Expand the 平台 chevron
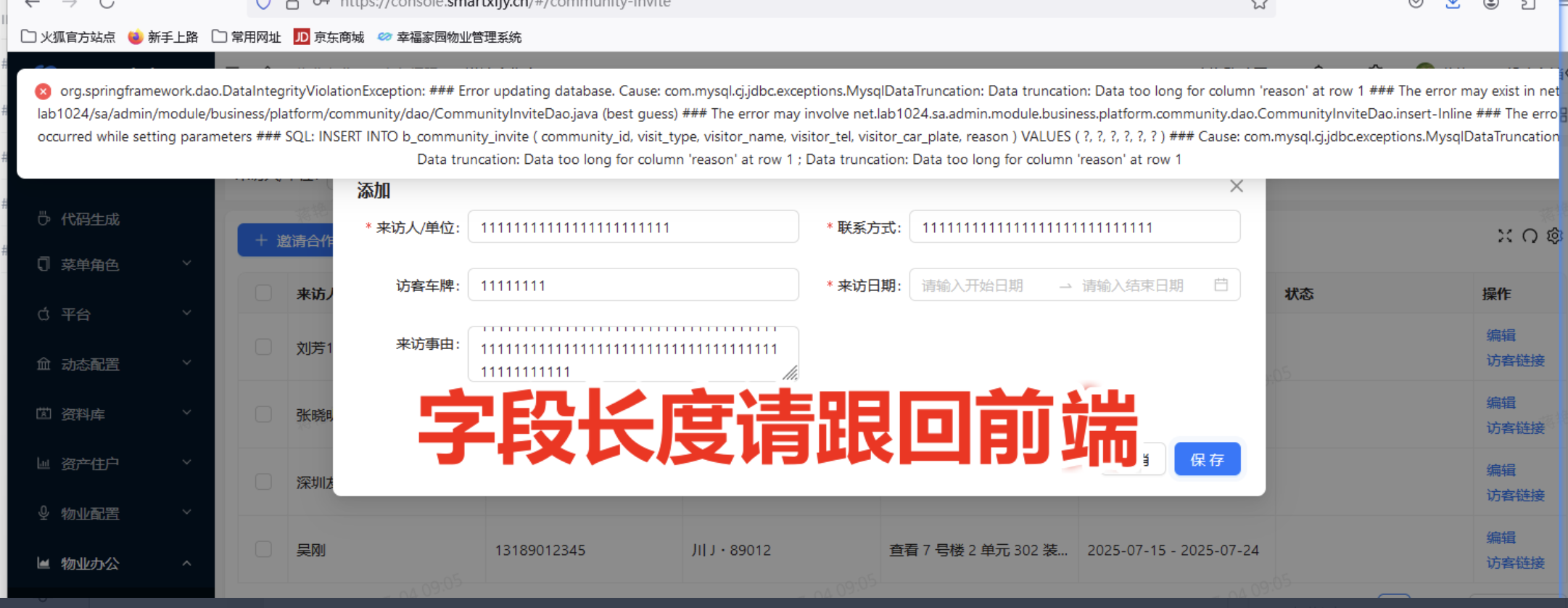This screenshot has width=1568, height=608. pos(187,313)
